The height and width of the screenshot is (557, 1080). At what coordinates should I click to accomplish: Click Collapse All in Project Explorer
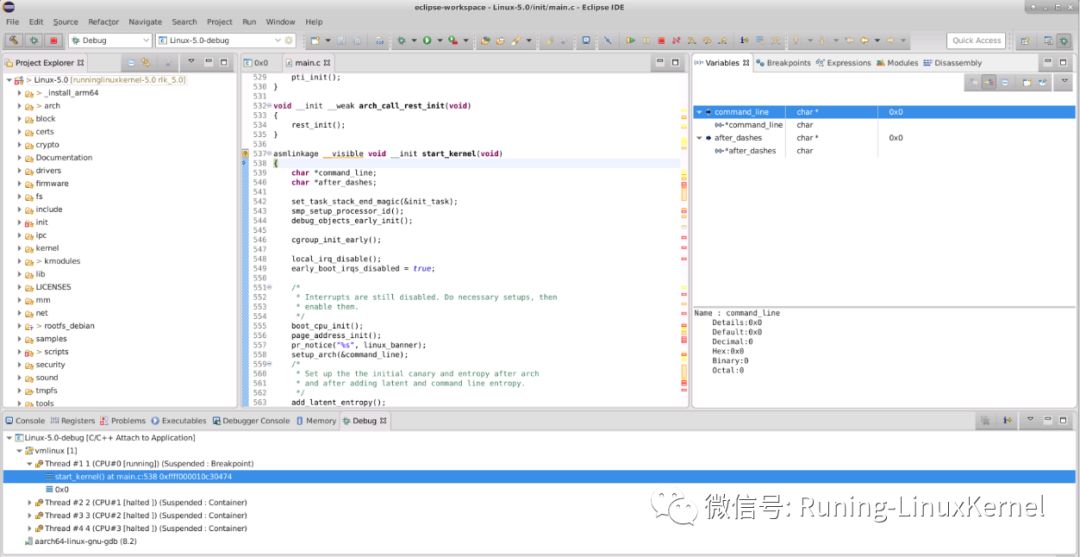tap(131, 62)
